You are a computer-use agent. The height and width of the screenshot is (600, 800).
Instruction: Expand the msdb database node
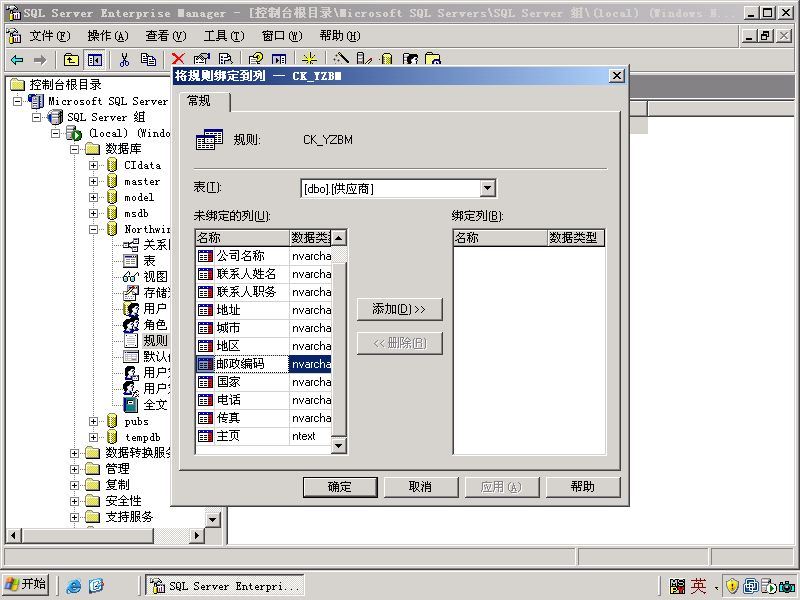pos(93,213)
